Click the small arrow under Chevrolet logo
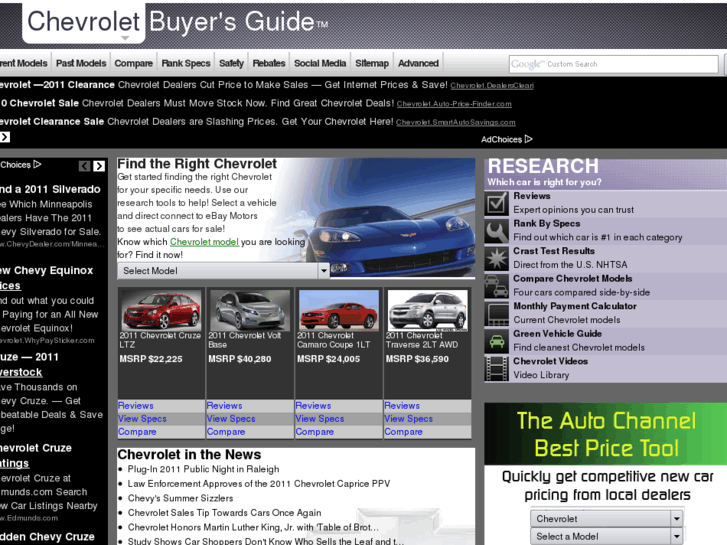The width and height of the screenshot is (727, 545). point(125,38)
